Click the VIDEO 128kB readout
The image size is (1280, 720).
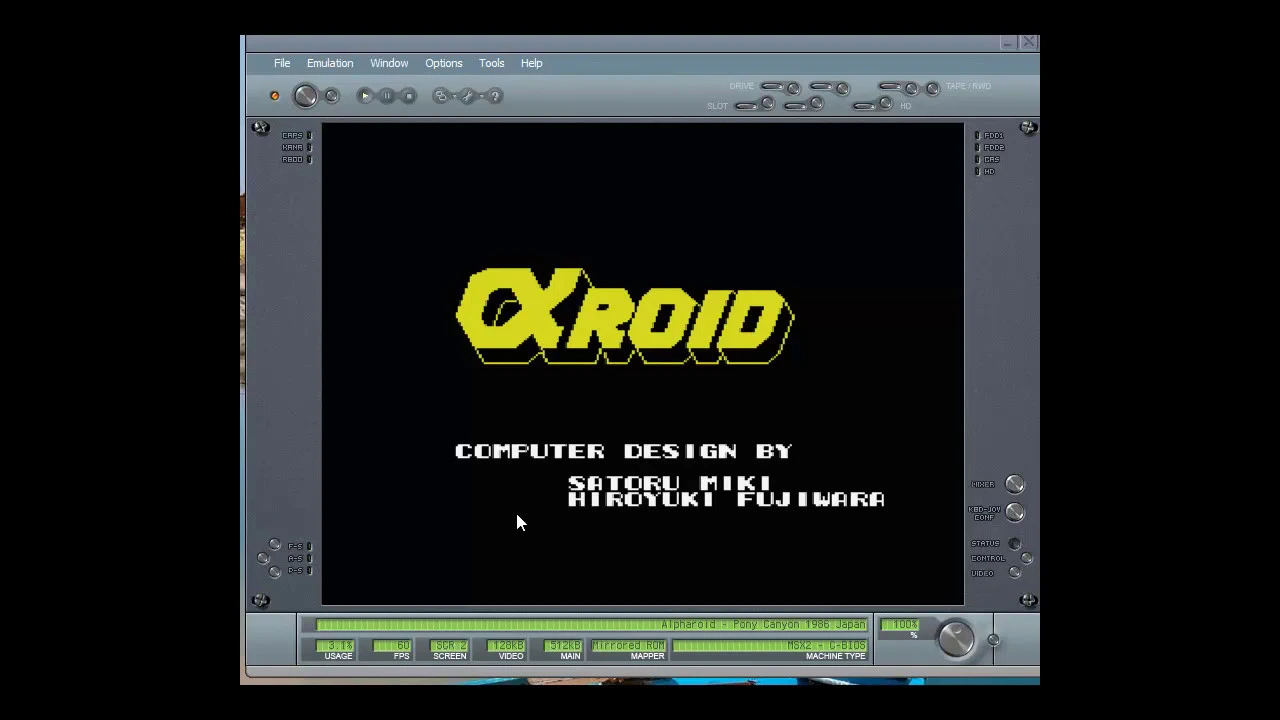coord(506,646)
